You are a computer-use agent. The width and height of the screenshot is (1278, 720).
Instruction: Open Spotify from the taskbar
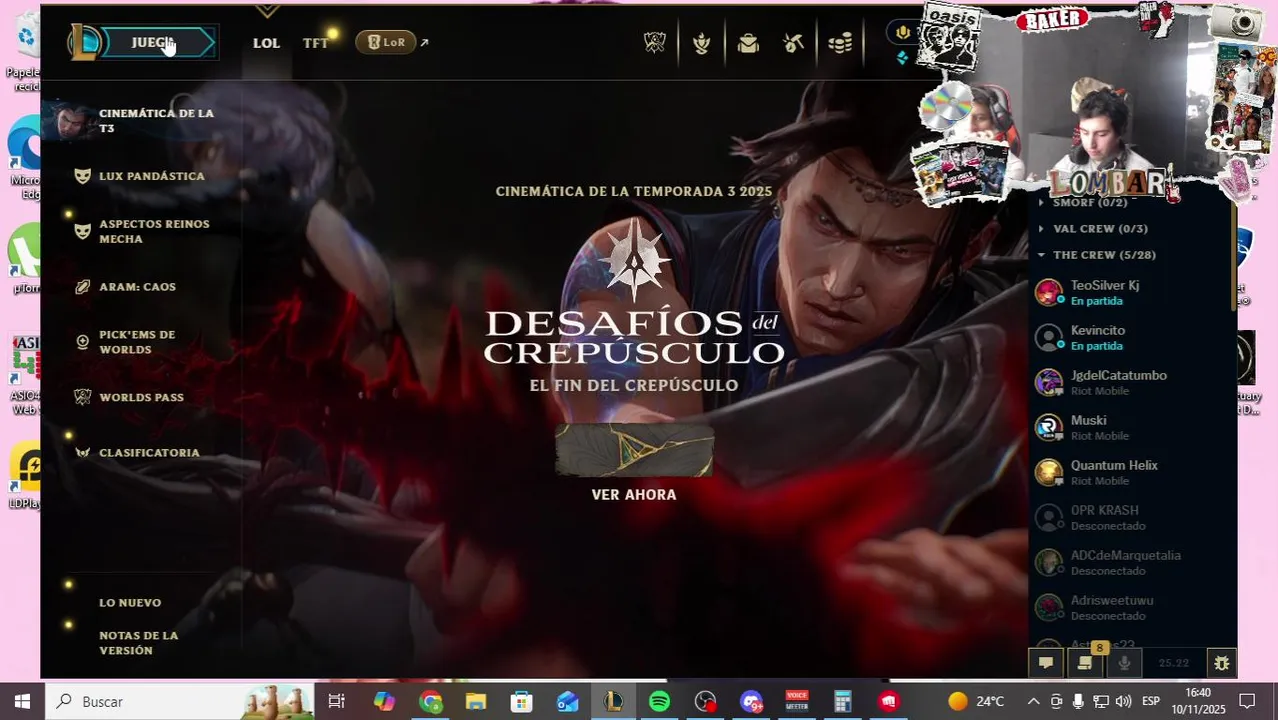pyautogui.click(x=659, y=701)
